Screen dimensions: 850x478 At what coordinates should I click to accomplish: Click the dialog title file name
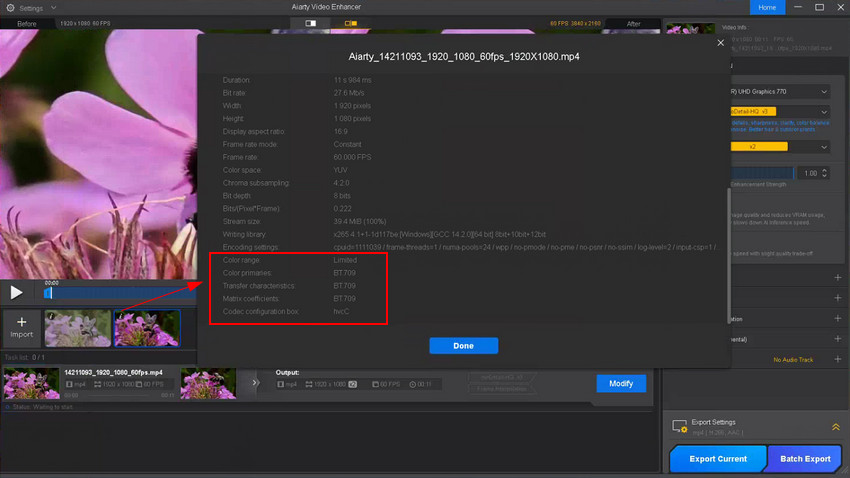(x=463, y=56)
